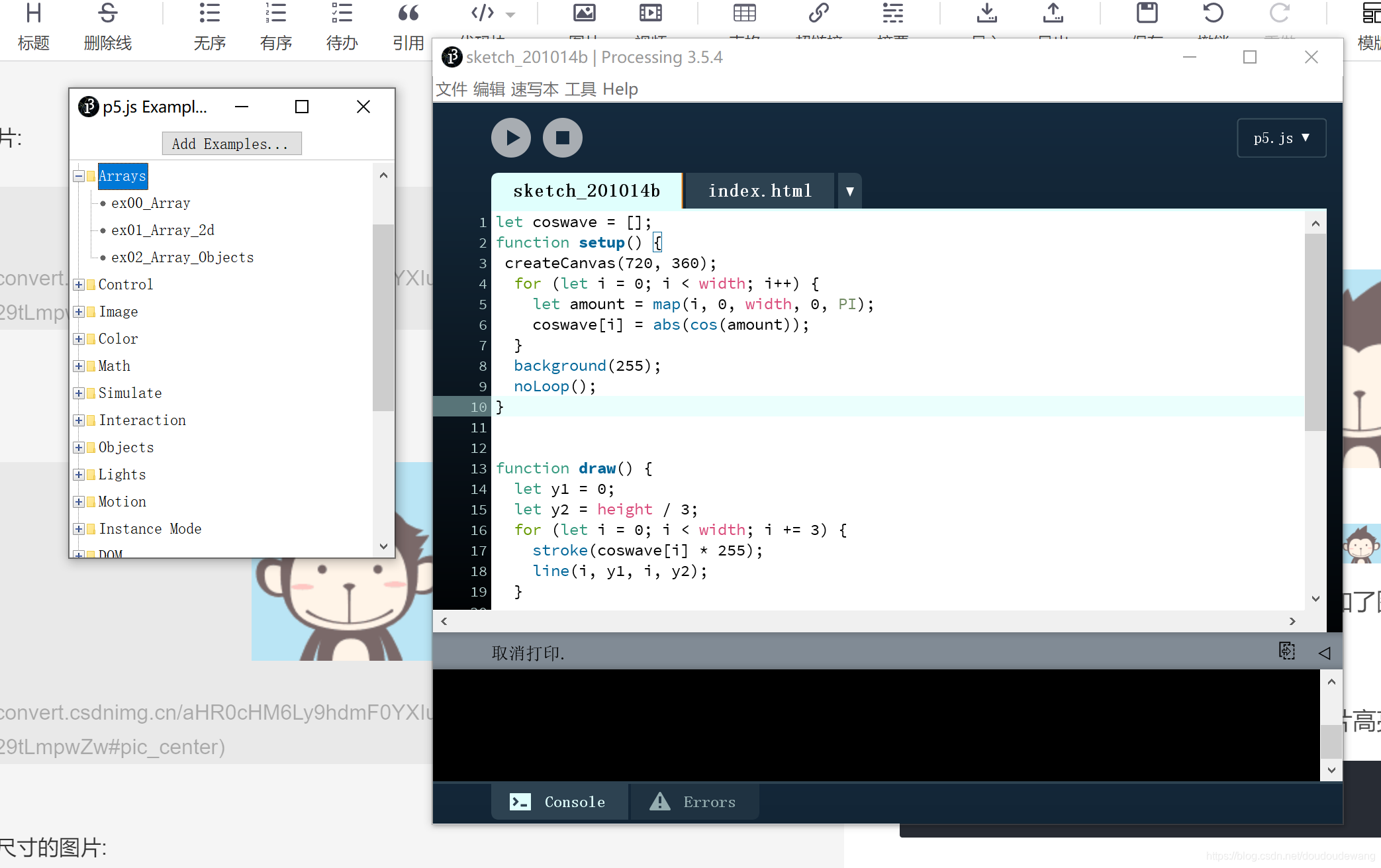Open the tab options arrow menu
Image resolution: width=1381 pixels, height=868 pixels.
pyautogui.click(x=849, y=191)
